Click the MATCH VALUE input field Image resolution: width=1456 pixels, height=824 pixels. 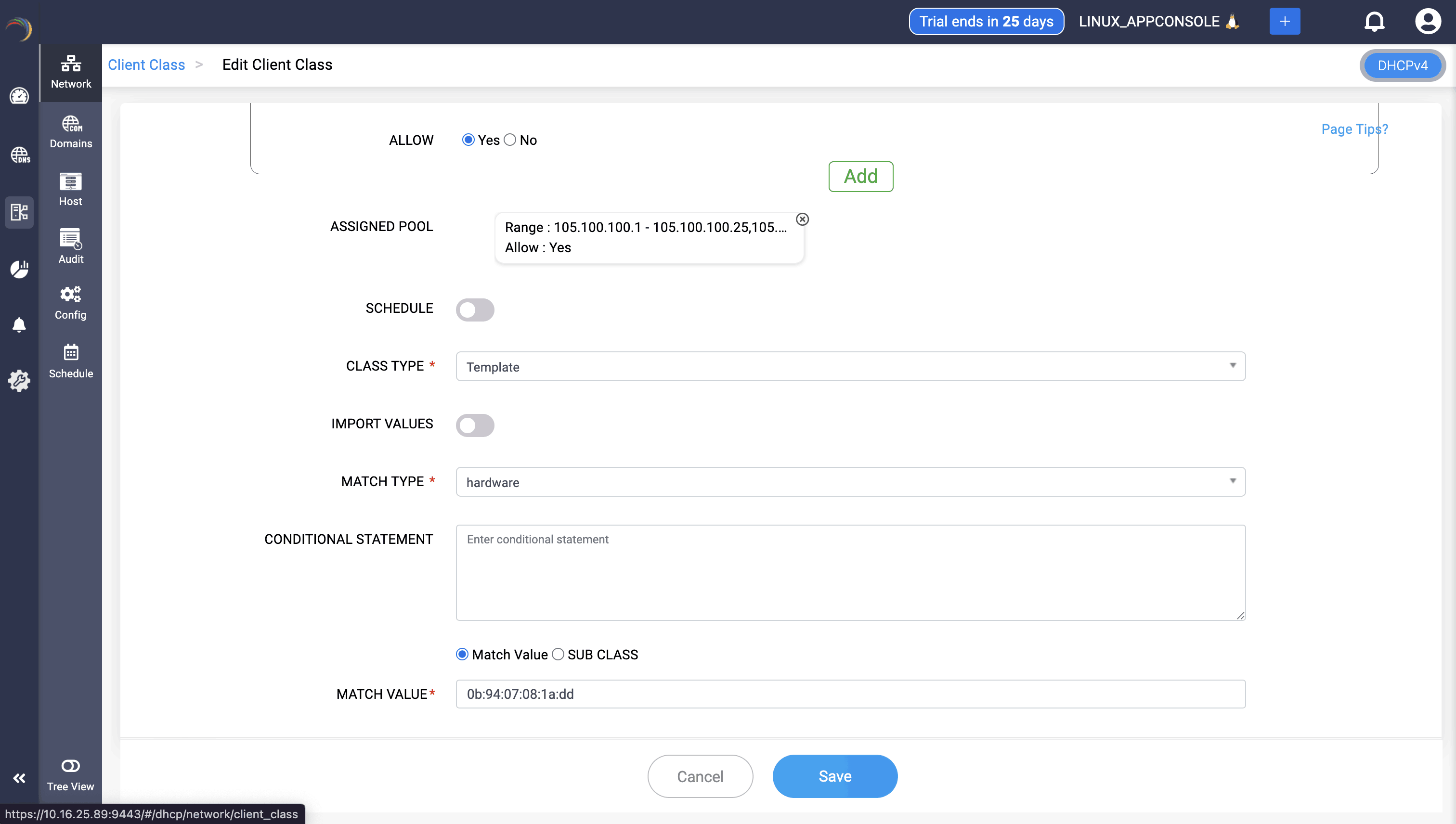[x=850, y=694]
